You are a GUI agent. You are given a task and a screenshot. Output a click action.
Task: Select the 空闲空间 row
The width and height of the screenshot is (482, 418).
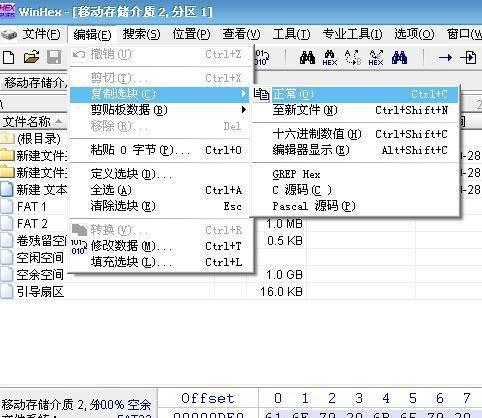(33, 257)
